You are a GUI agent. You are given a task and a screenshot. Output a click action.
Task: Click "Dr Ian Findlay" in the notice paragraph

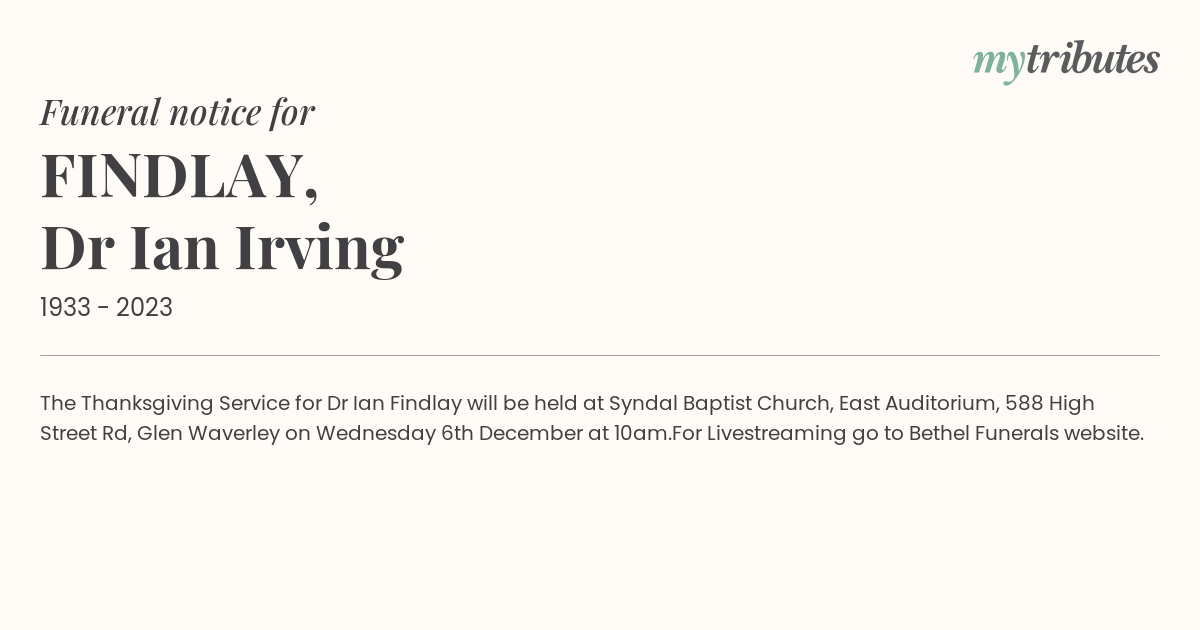pyautogui.click(x=394, y=403)
